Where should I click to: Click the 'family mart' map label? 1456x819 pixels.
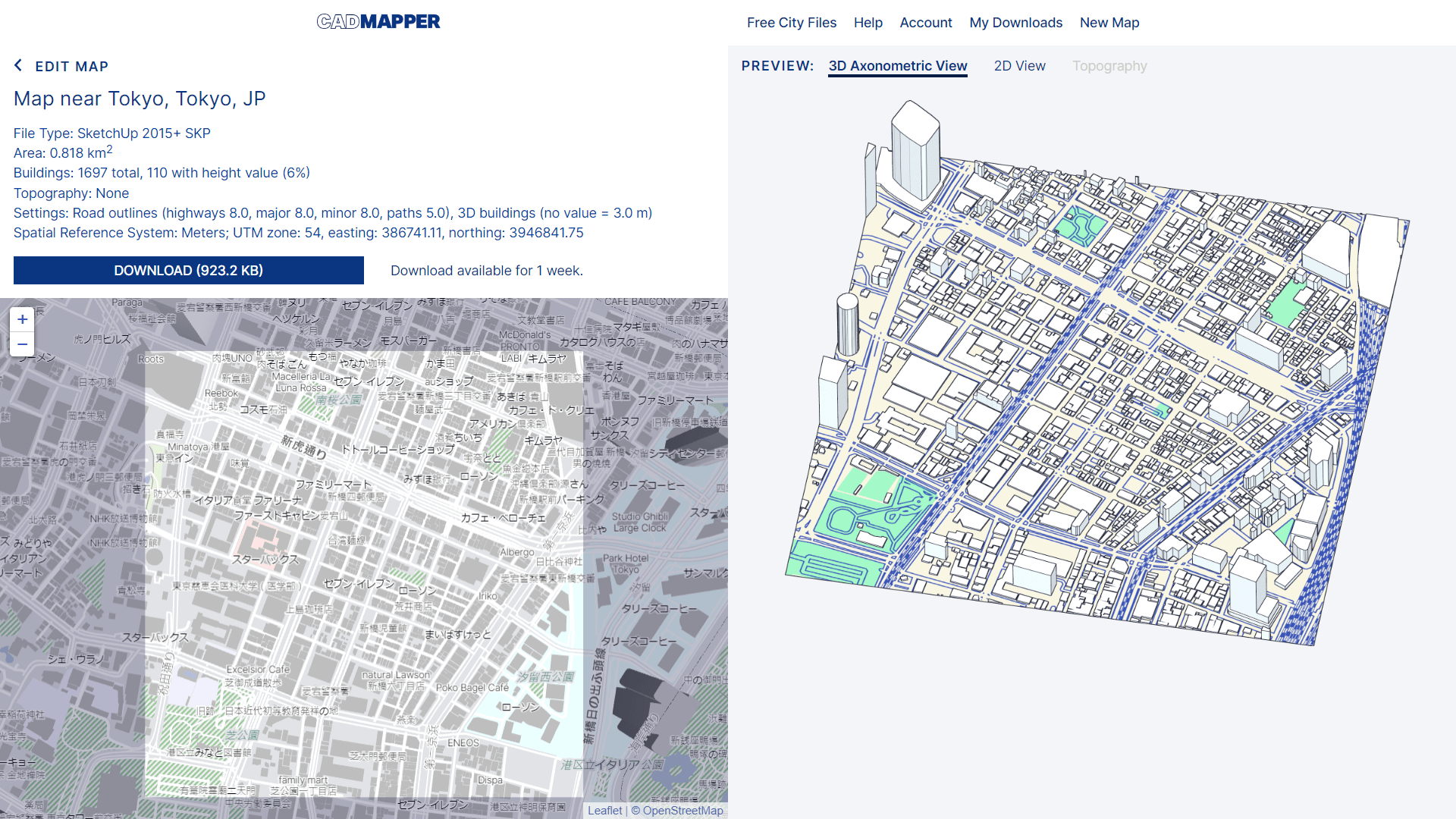pyautogui.click(x=303, y=780)
